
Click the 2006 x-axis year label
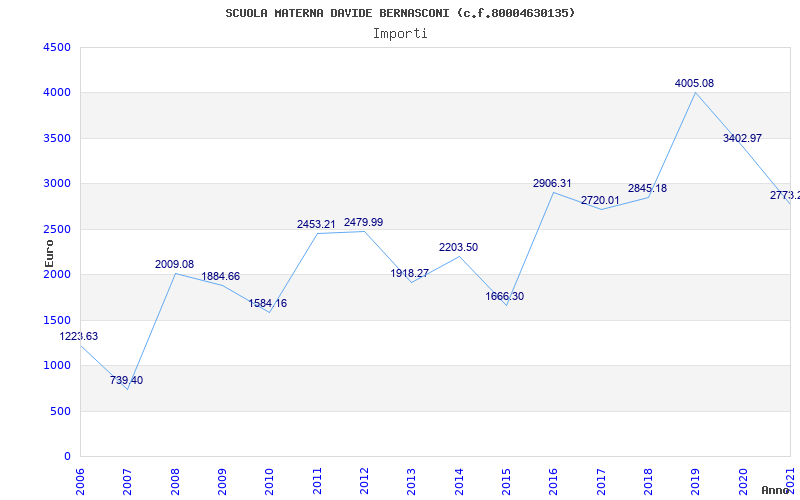click(80, 482)
